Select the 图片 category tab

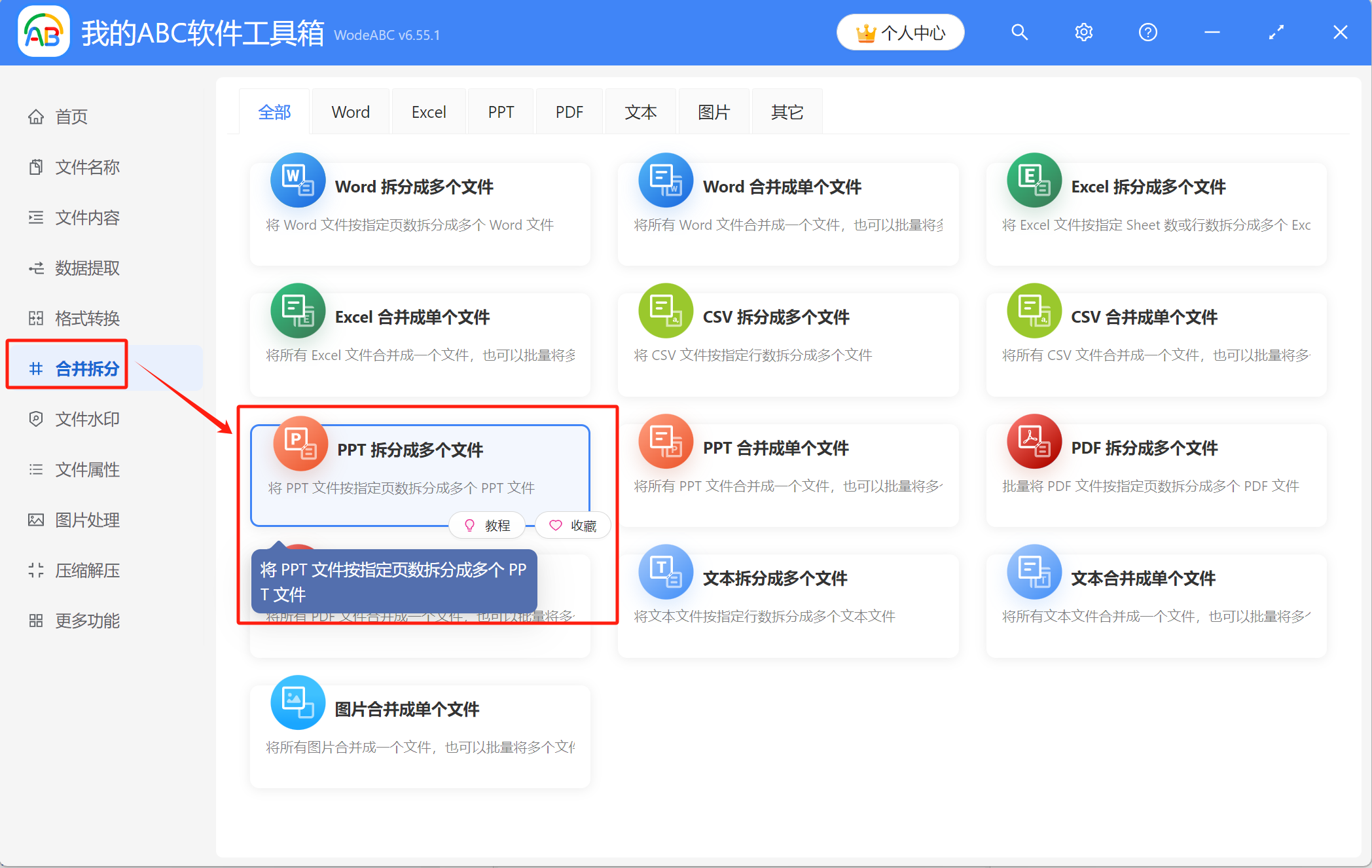click(713, 112)
